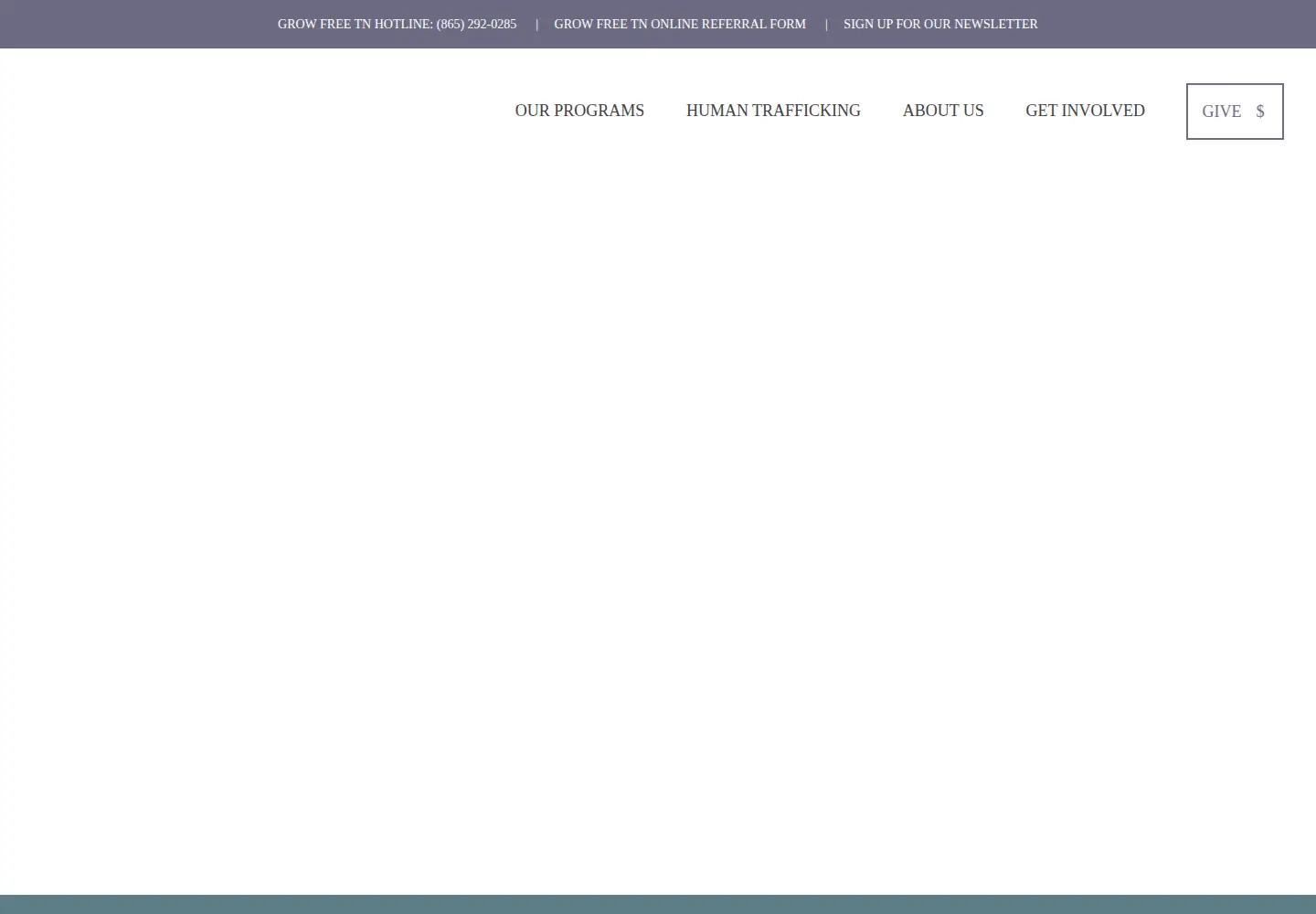
Task: Open Grow Free TN Online Referral Form
Action: pos(680,24)
